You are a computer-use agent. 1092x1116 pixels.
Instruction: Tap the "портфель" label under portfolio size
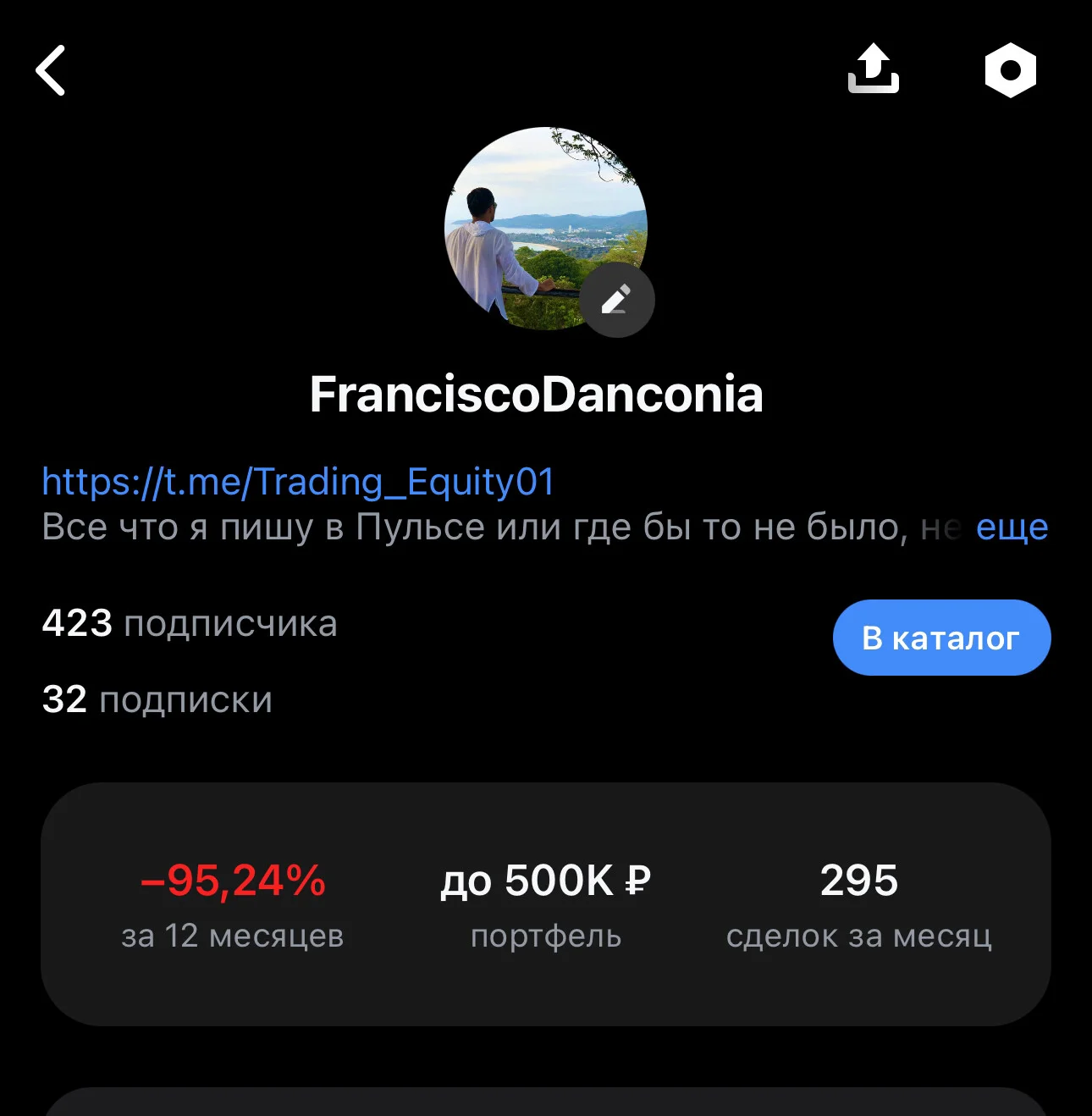tap(546, 936)
